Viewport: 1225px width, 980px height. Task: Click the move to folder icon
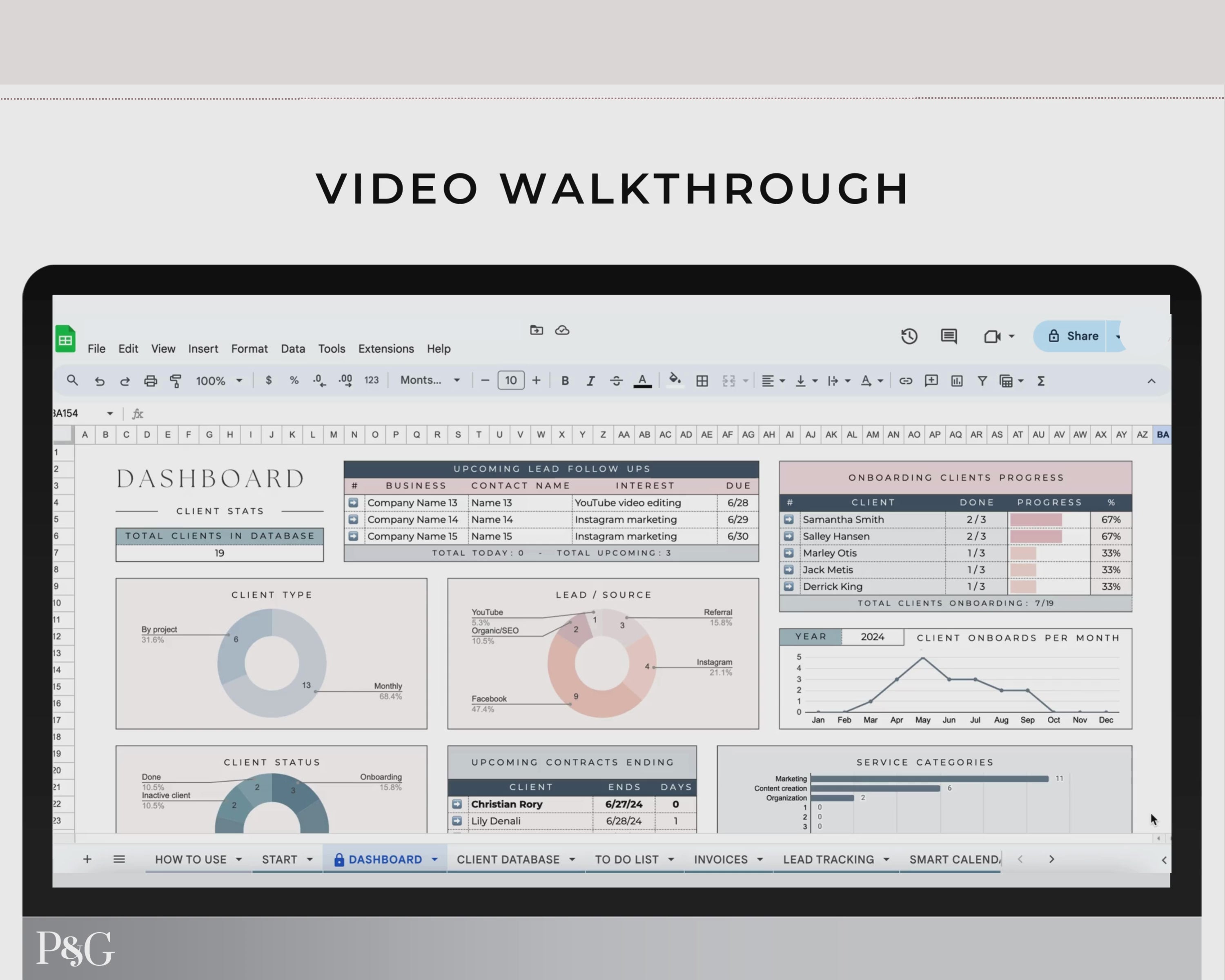(537, 330)
